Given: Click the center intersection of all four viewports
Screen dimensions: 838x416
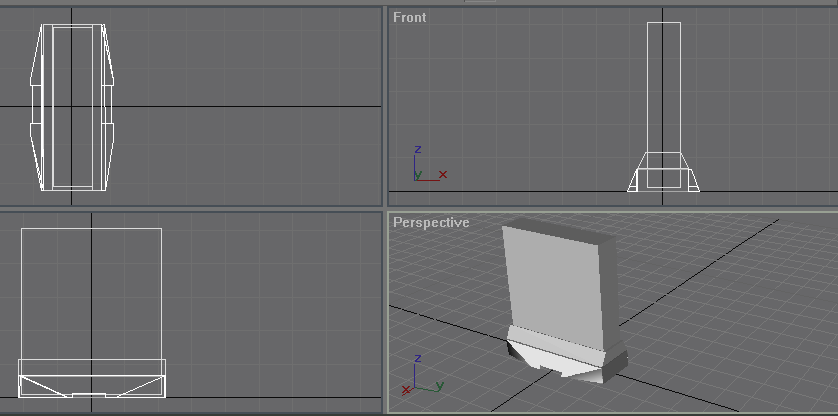Looking at the screenshot, I should [384, 208].
